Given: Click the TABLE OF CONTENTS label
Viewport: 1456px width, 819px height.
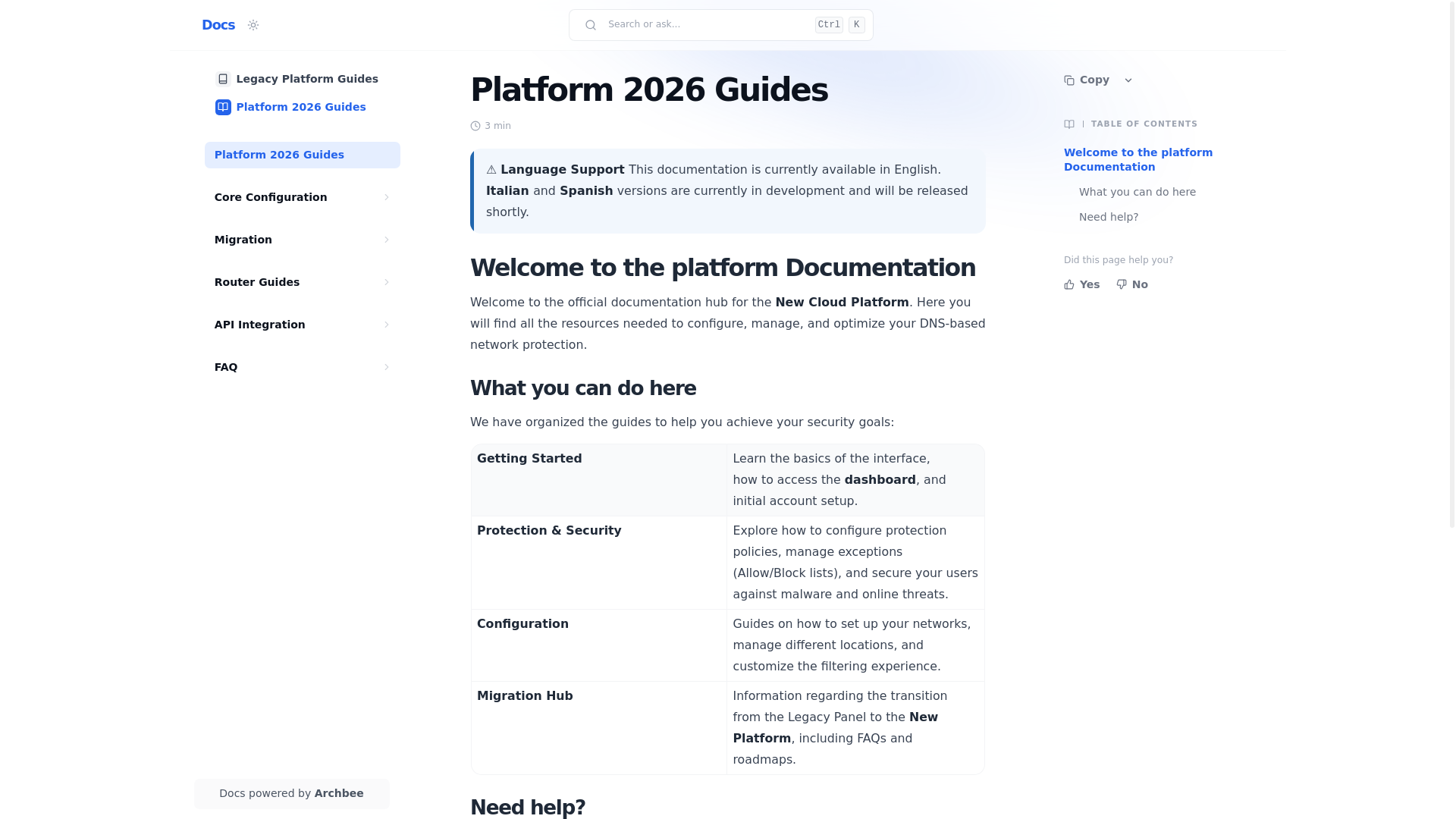Looking at the screenshot, I should point(1144,124).
